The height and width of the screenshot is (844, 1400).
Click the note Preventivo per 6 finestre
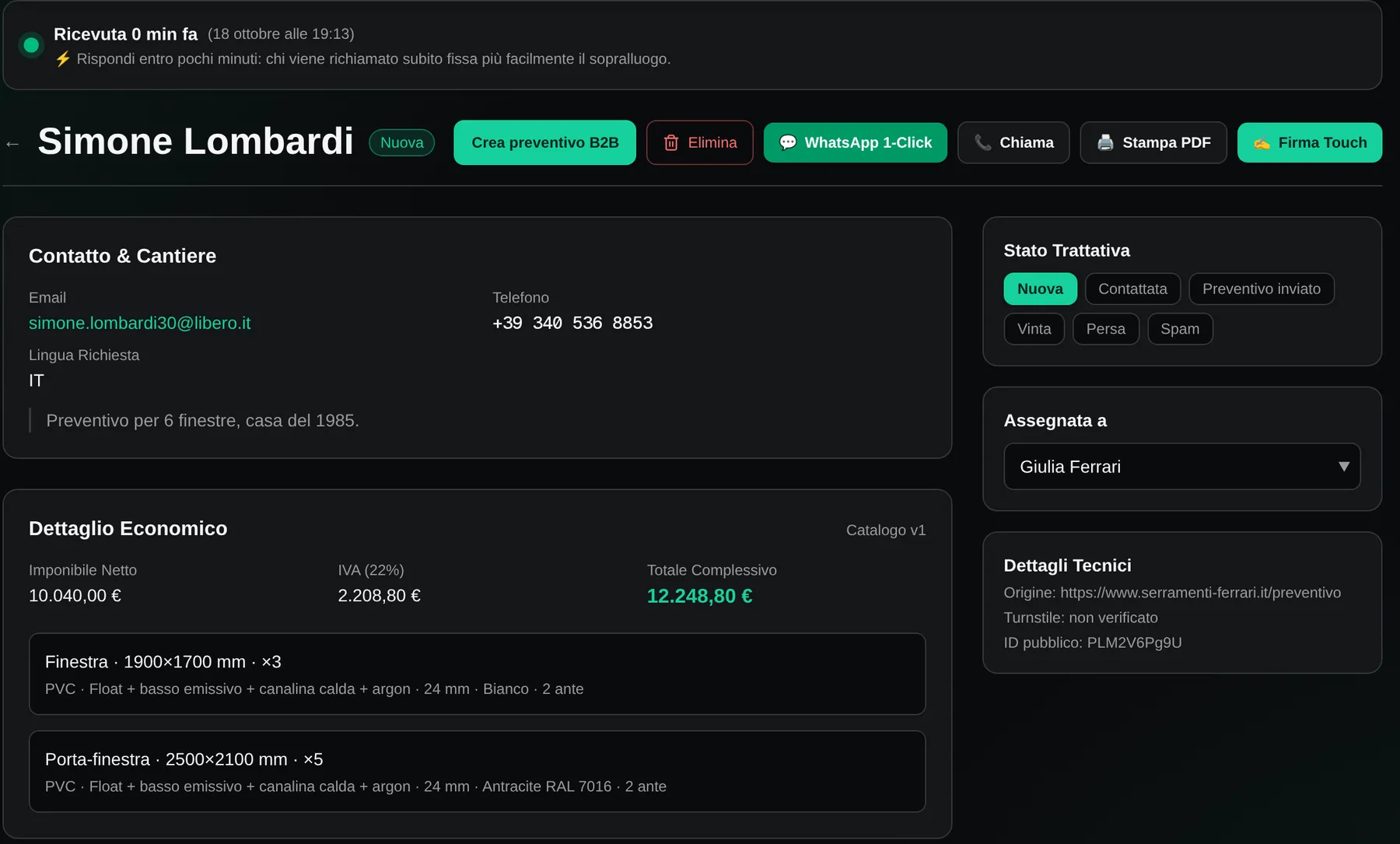click(202, 421)
